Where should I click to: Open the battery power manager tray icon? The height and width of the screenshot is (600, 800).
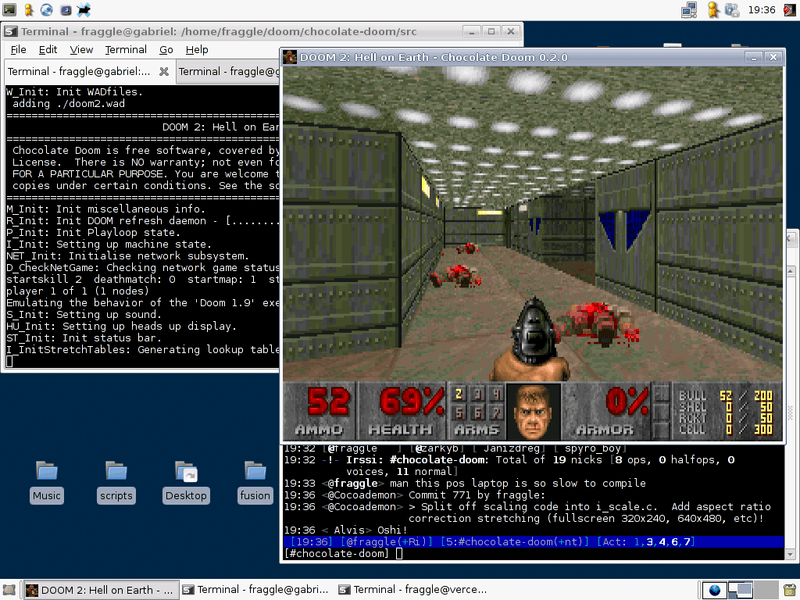pyautogui.click(x=732, y=9)
